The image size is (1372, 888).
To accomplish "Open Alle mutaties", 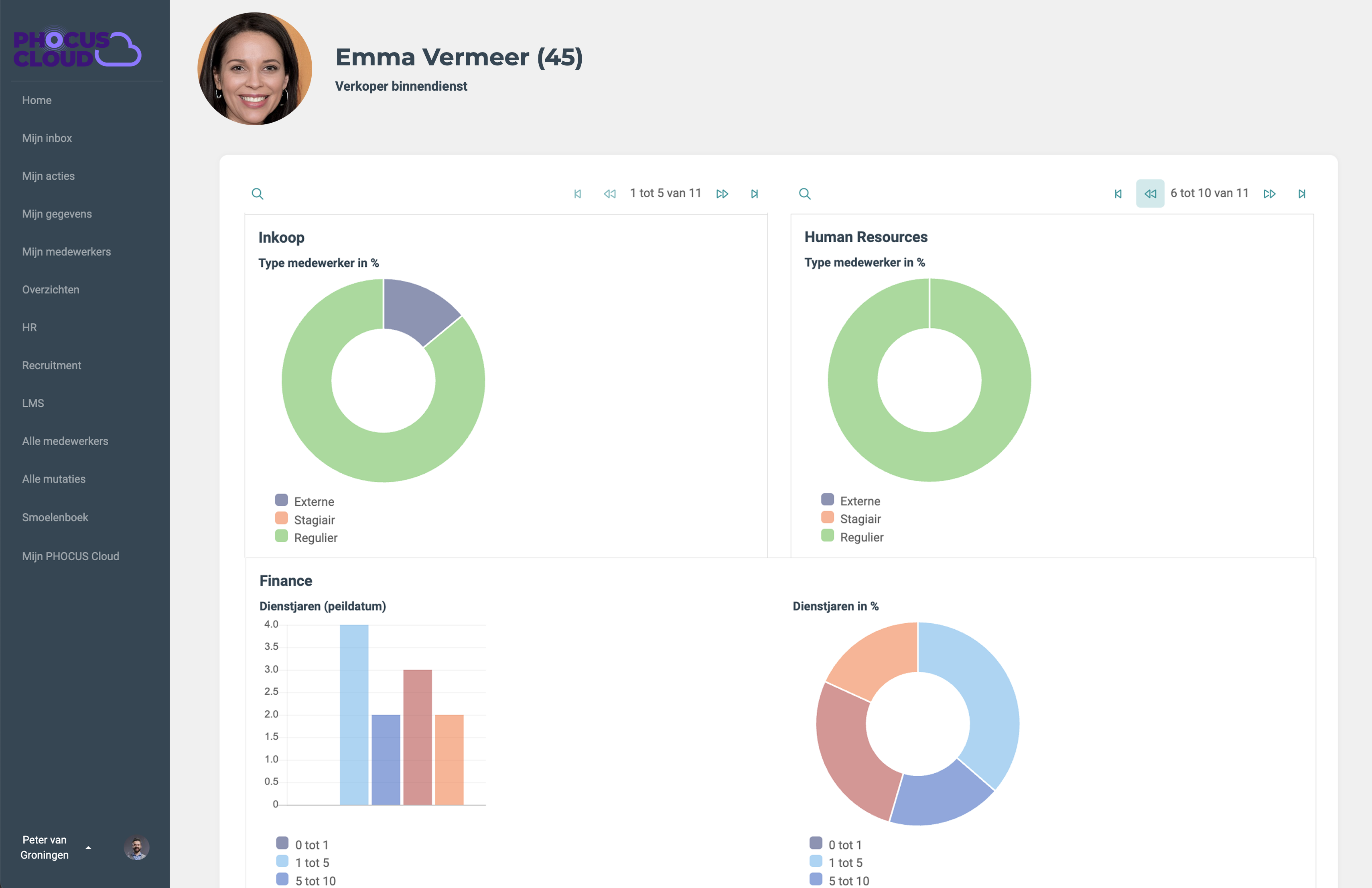I will pyautogui.click(x=54, y=479).
